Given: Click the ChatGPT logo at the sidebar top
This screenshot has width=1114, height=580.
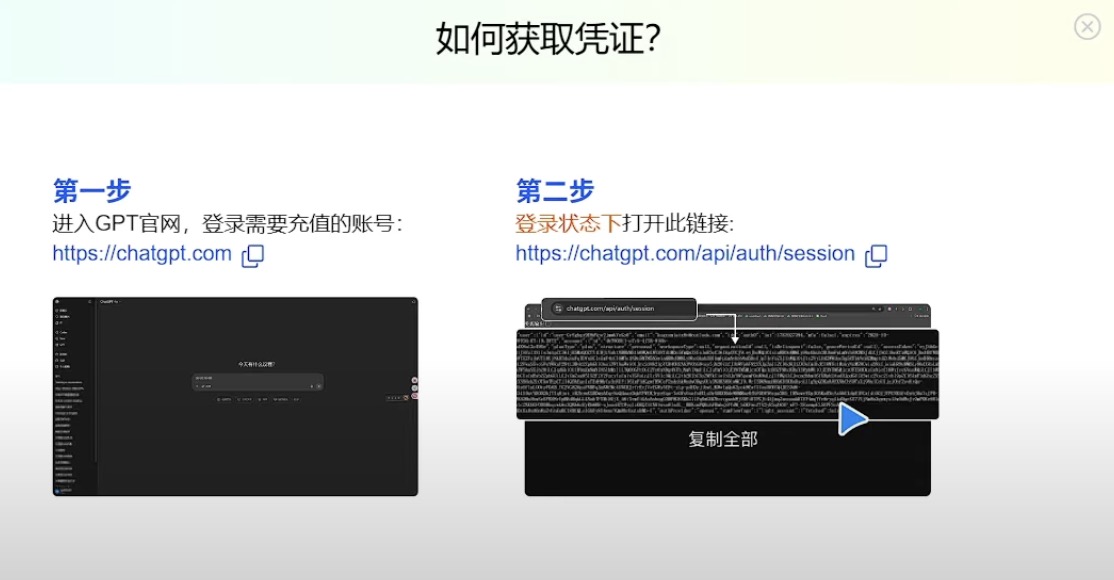Looking at the screenshot, I should pos(56,301).
